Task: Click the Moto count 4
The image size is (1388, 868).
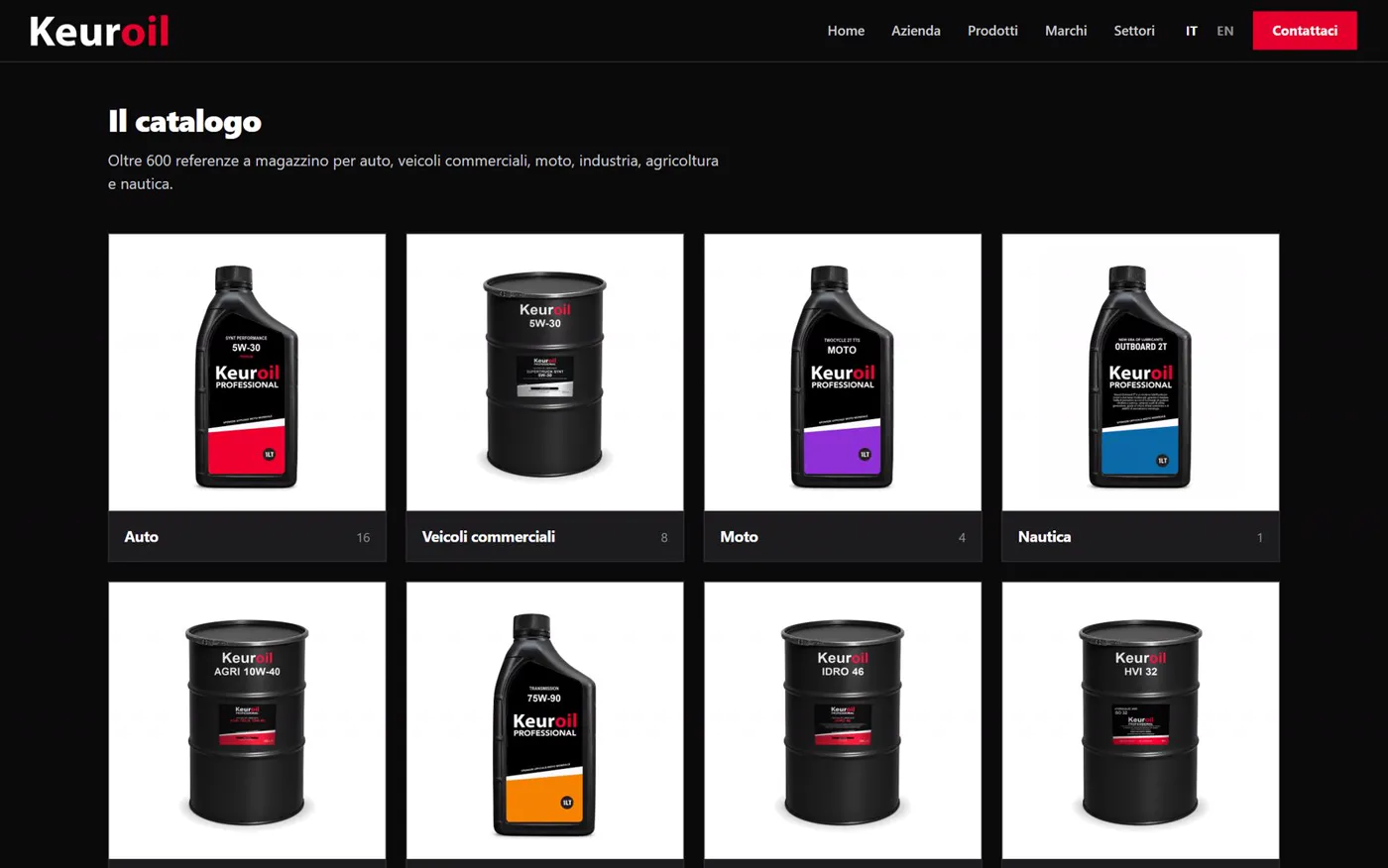Action: point(962,538)
